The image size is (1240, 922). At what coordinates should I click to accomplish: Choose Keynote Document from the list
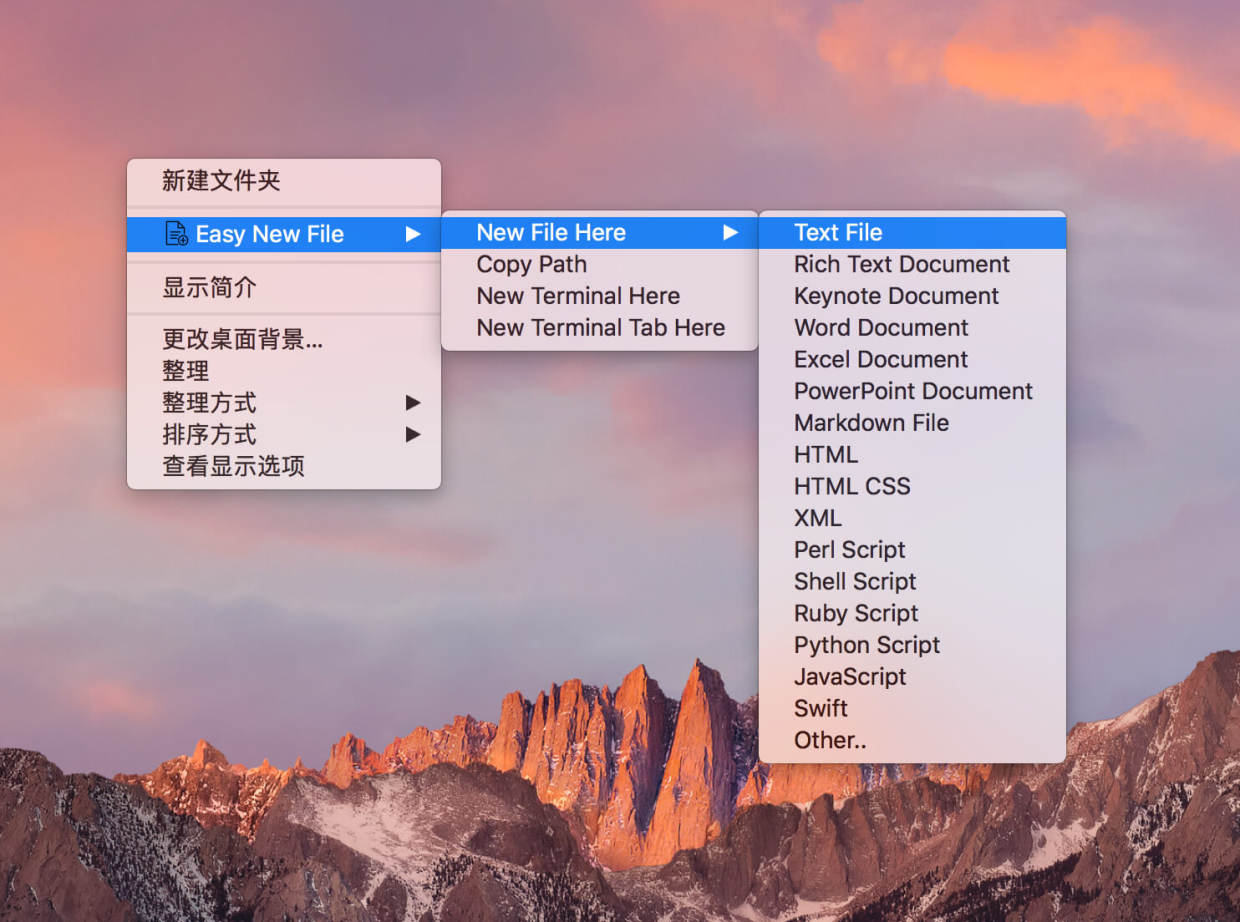pos(912,296)
